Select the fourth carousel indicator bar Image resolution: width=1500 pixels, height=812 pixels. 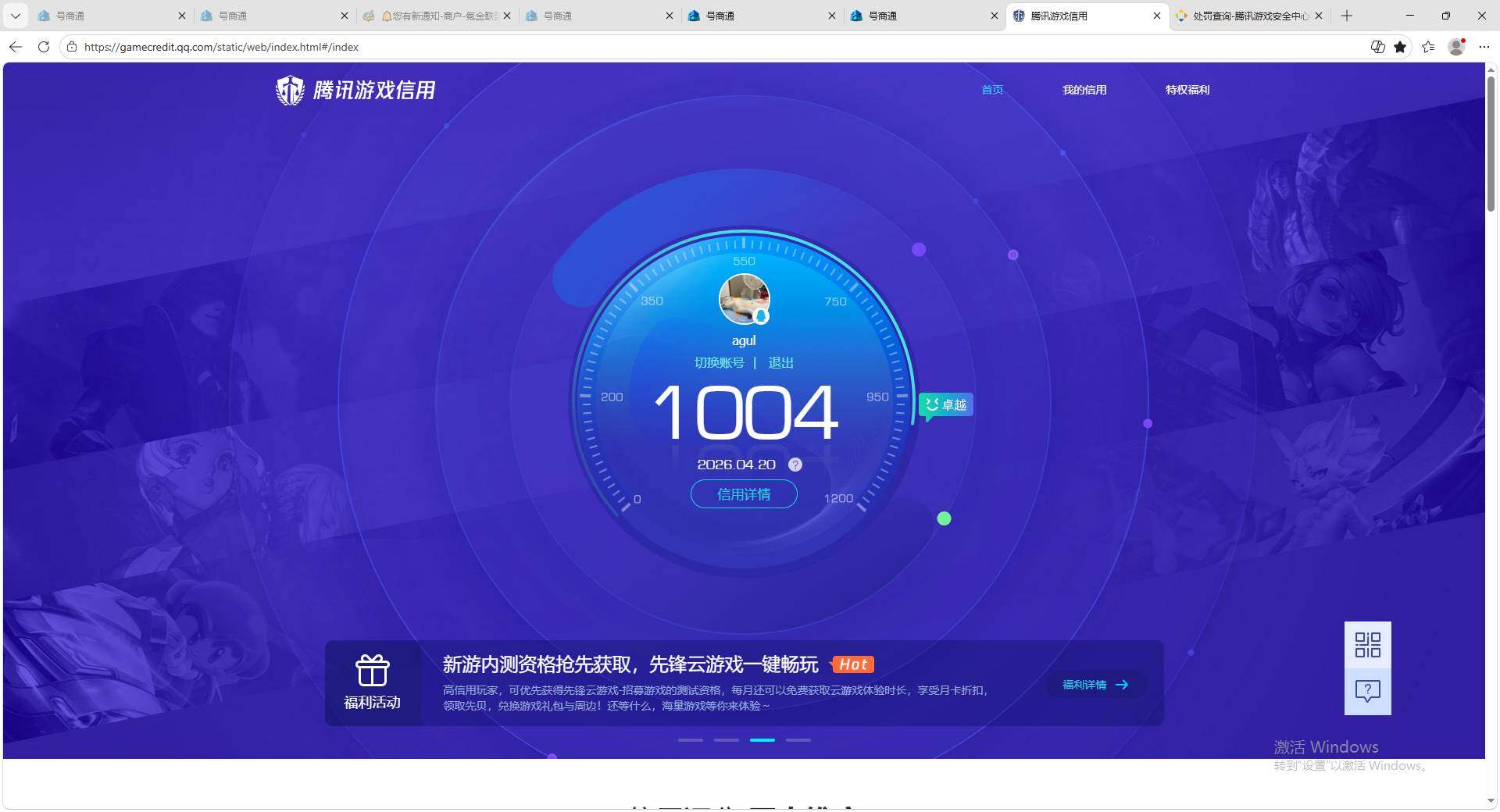coord(798,740)
